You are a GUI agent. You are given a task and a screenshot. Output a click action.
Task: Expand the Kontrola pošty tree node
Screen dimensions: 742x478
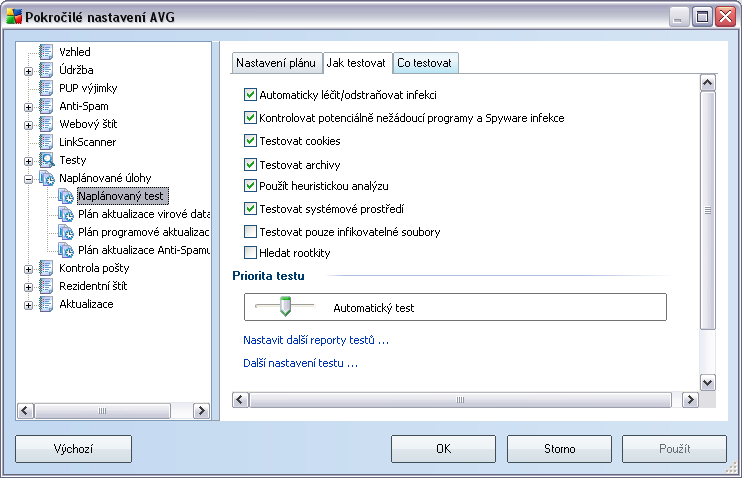[x=28, y=269]
